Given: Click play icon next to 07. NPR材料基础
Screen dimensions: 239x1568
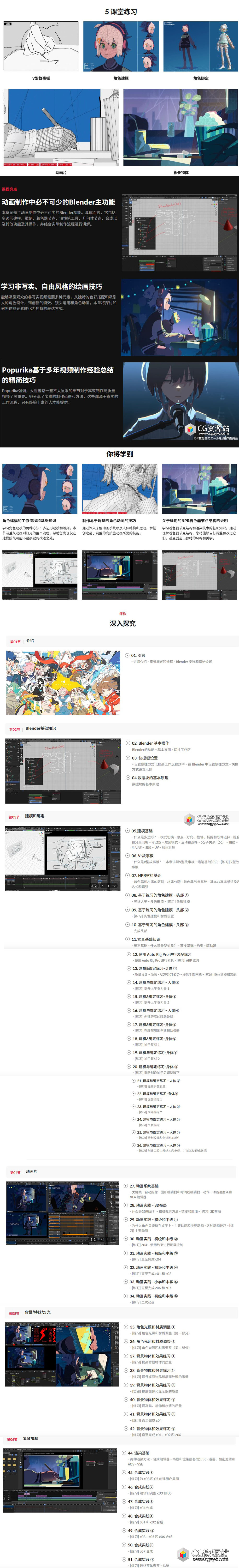Looking at the screenshot, I should pos(128,875).
